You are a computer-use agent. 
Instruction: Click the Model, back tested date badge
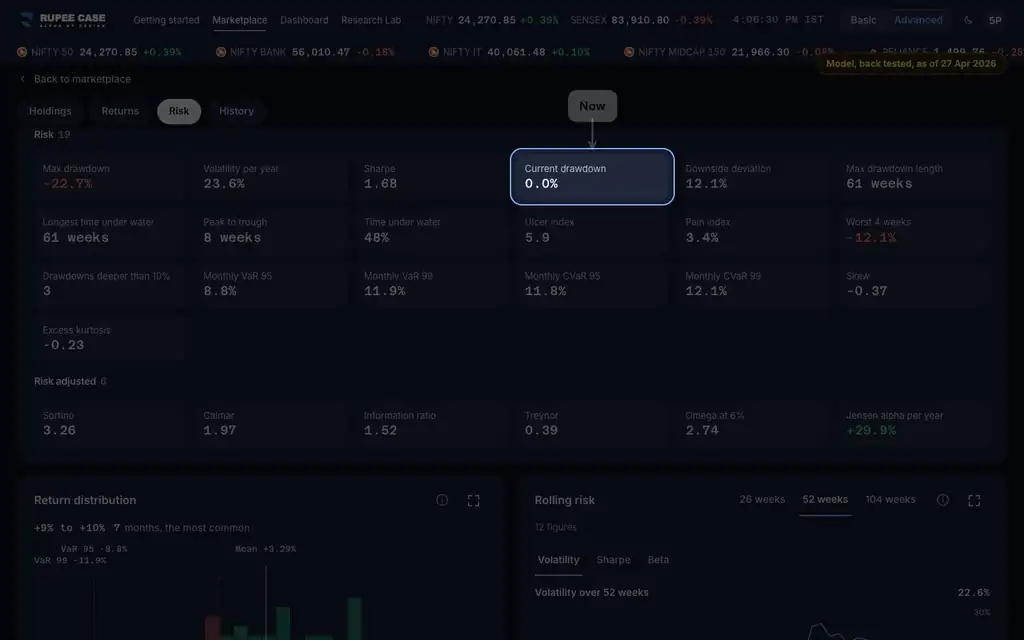coord(910,64)
